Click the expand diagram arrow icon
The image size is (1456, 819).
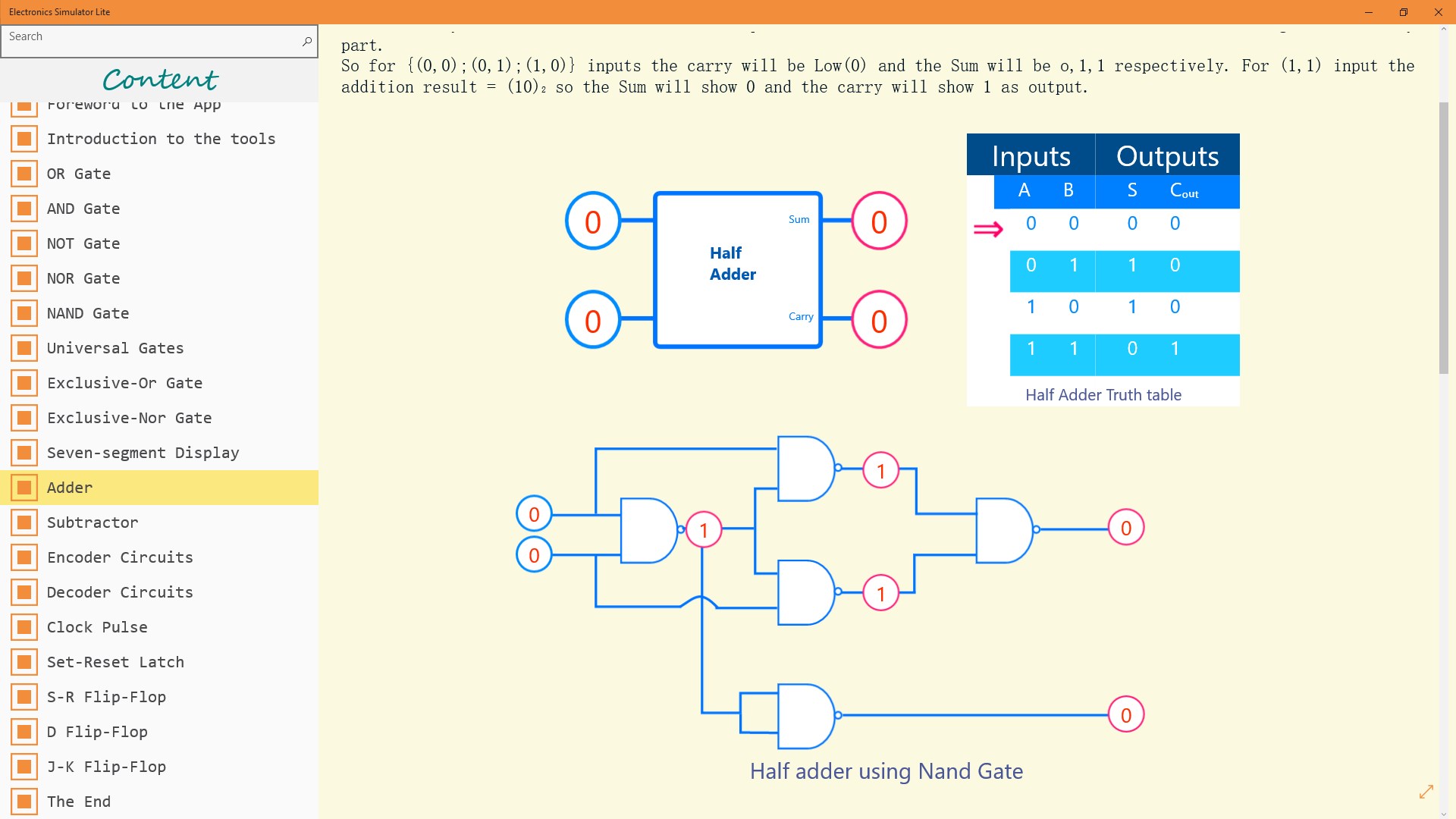[1426, 792]
